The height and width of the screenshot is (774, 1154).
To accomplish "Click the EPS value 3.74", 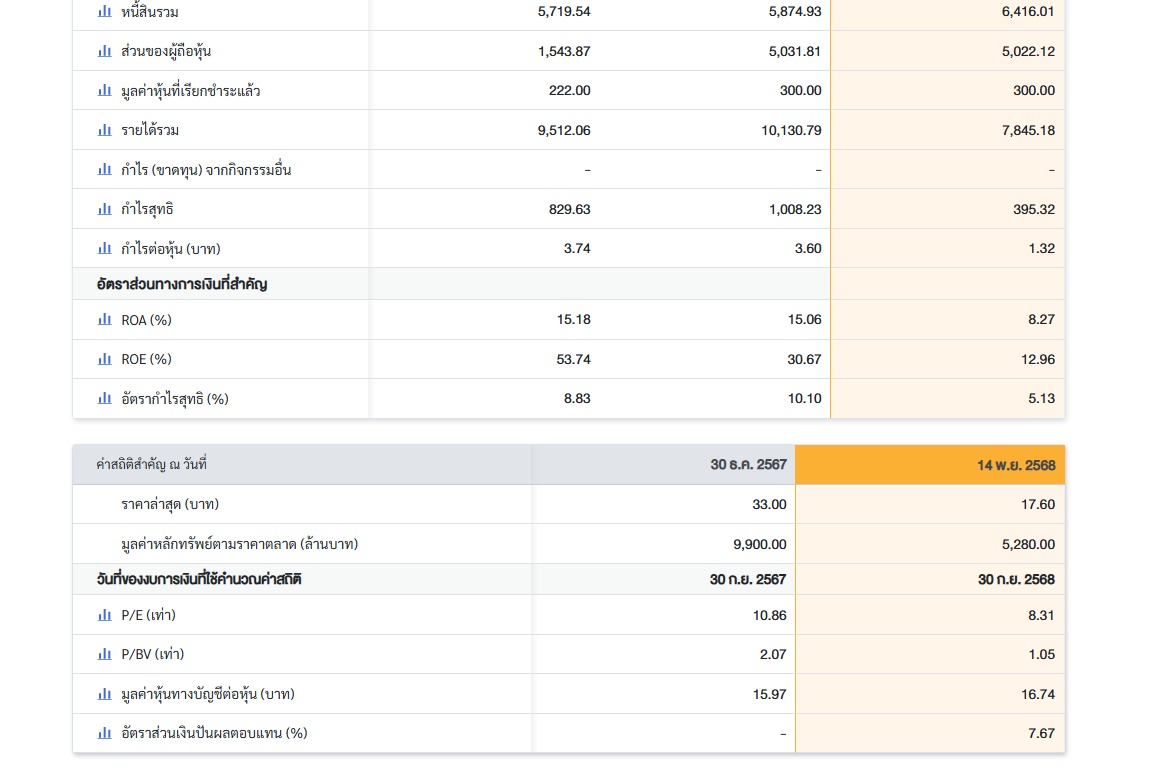I will coord(577,249).
